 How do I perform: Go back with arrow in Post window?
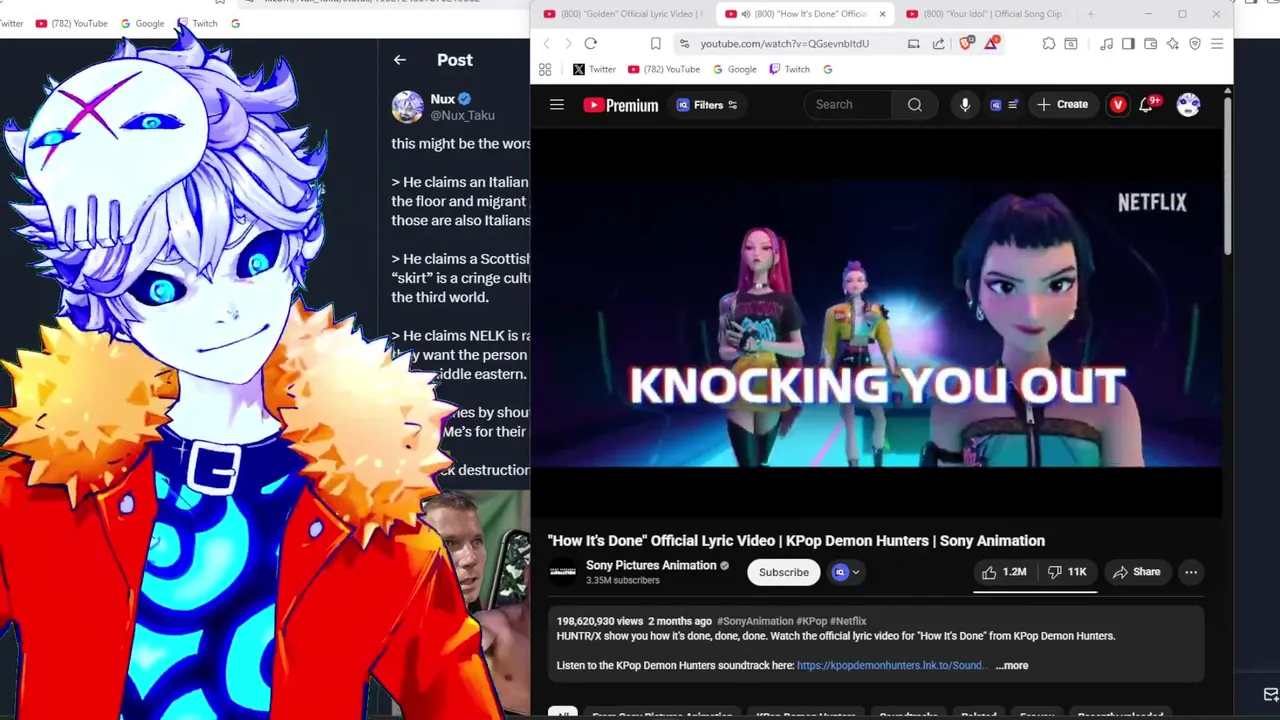(400, 60)
